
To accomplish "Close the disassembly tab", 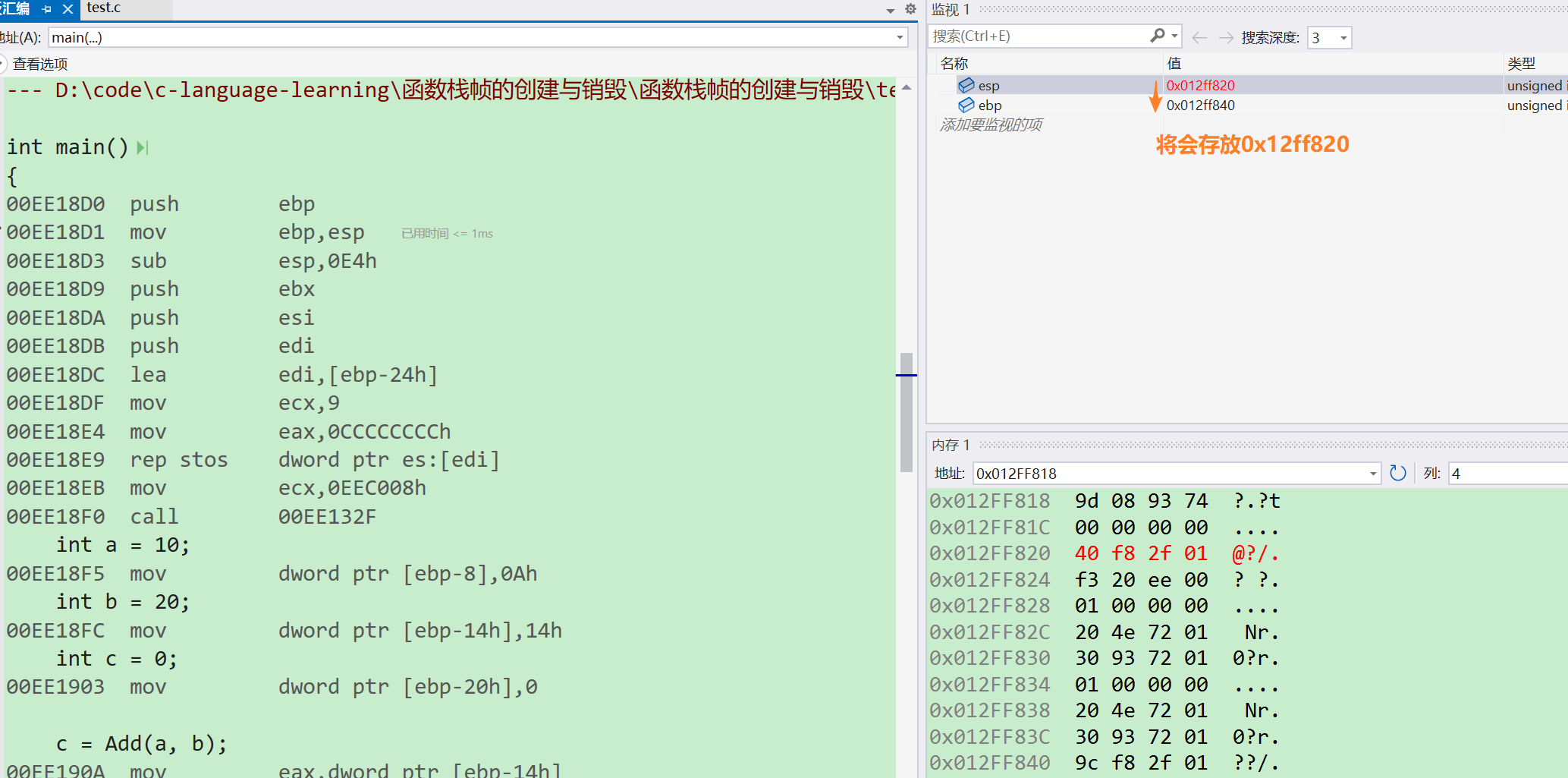I will [x=68, y=9].
